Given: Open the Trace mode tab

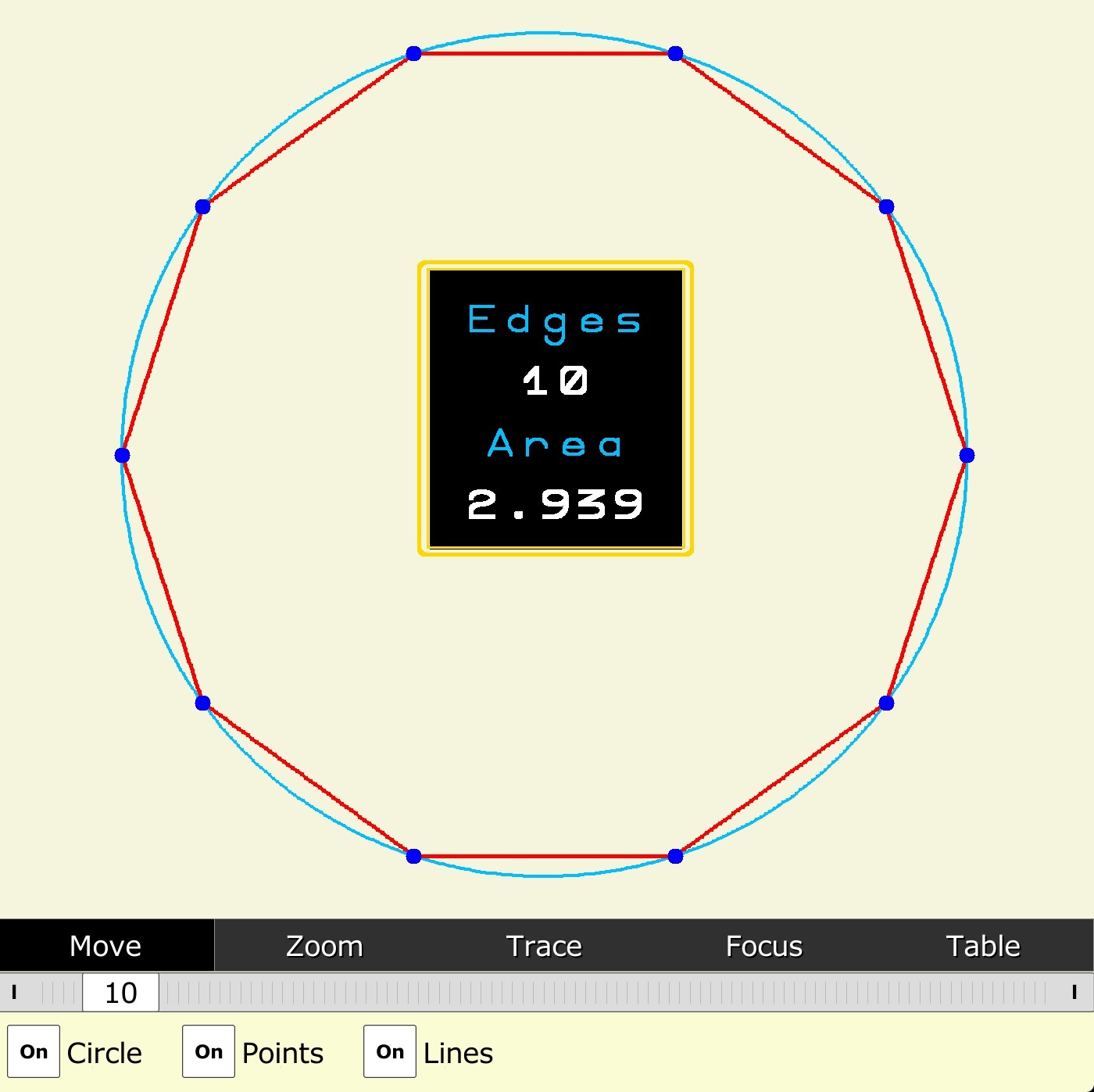Looking at the screenshot, I should pos(544,946).
